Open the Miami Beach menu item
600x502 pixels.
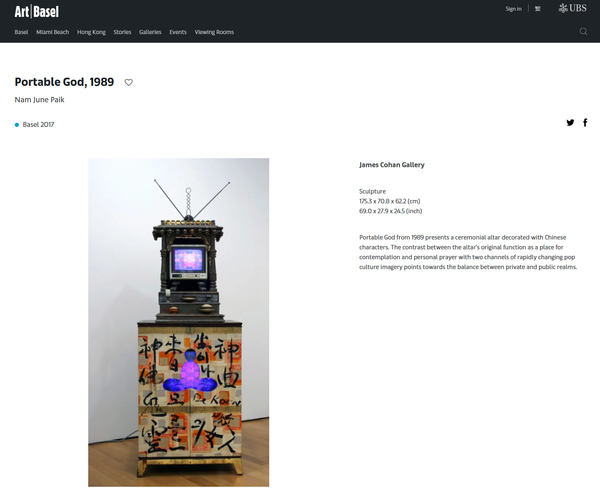(x=51, y=32)
